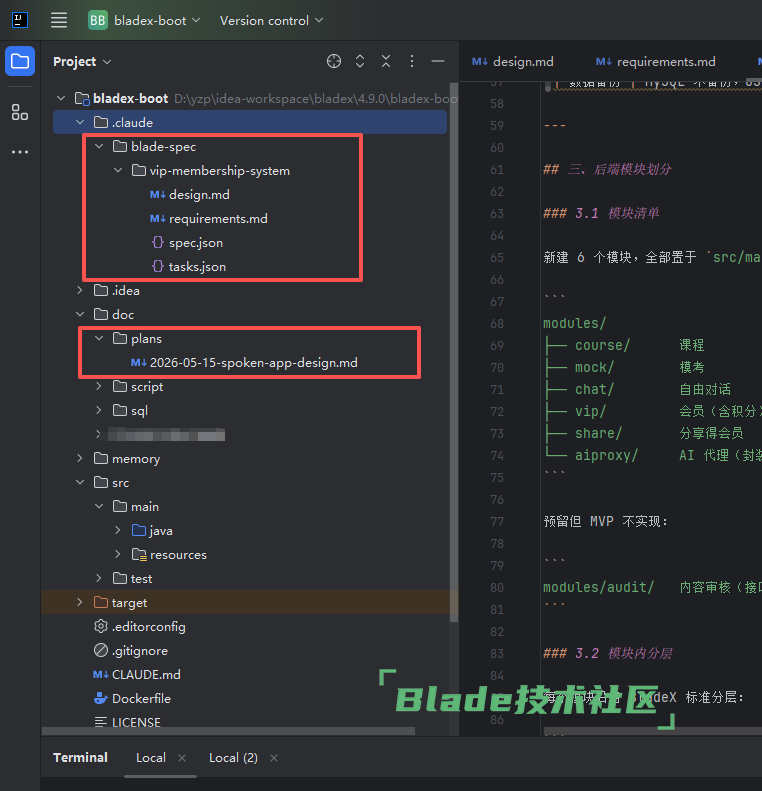The height and width of the screenshot is (791, 762).
Task: Open design.md in project tree
Action: tap(199, 195)
